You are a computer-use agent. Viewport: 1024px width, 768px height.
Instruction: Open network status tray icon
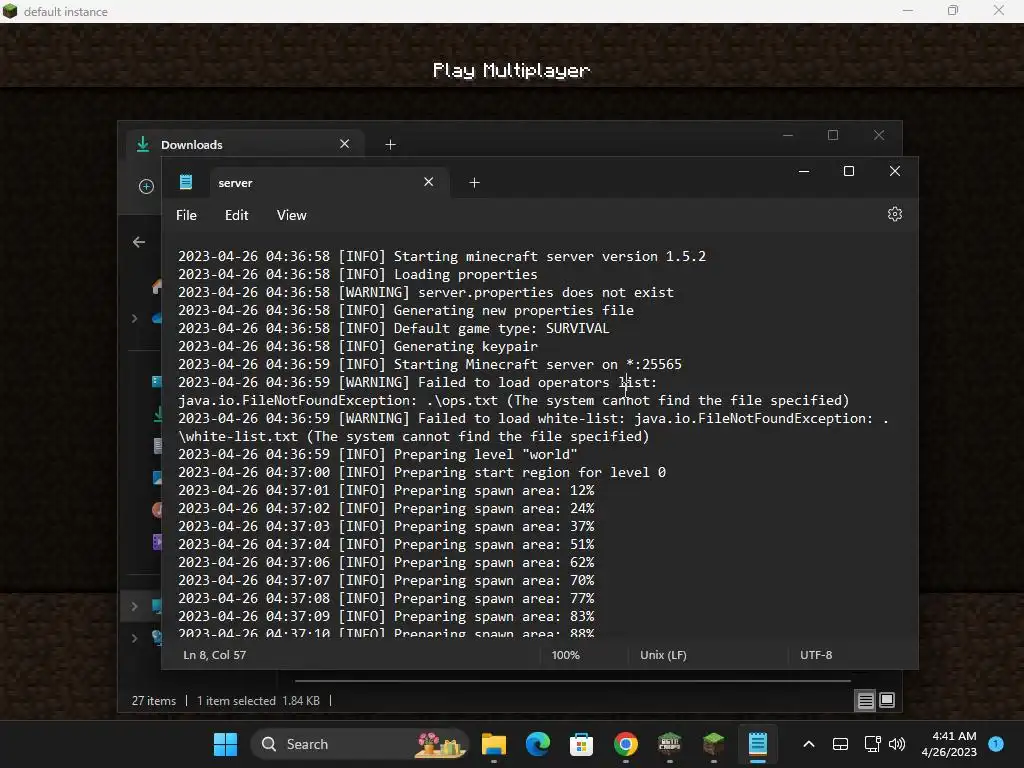(x=872, y=744)
